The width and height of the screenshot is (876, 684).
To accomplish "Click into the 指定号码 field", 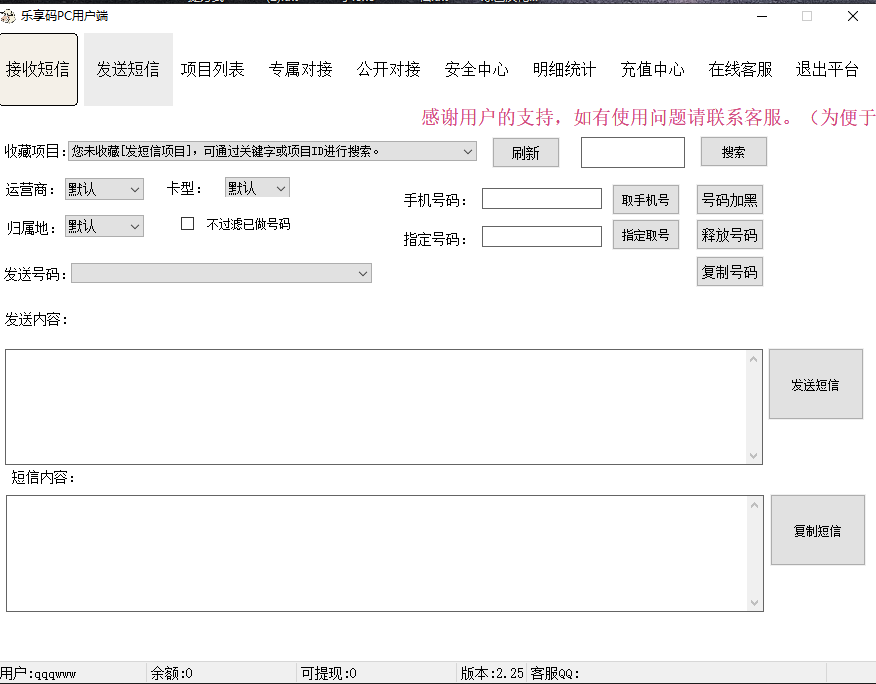I will pyautogui.click(x=542, y=236).
